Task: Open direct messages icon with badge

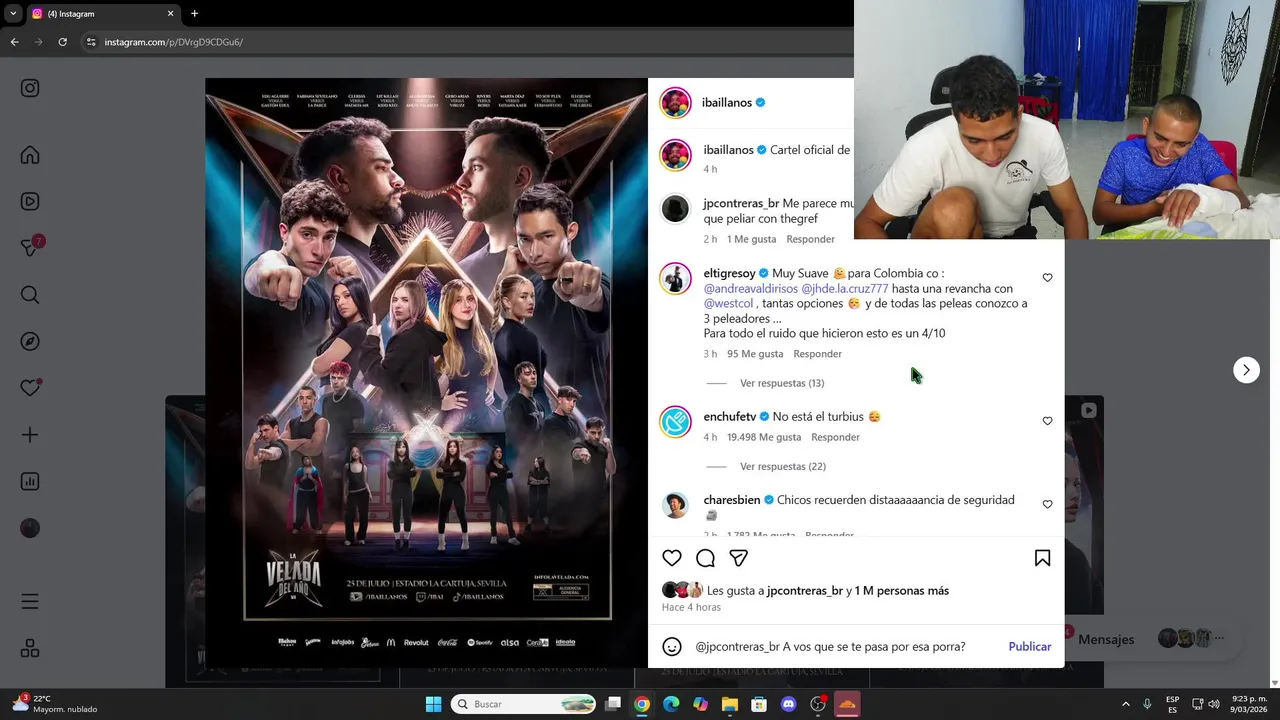Action: [x=31, y=247]
